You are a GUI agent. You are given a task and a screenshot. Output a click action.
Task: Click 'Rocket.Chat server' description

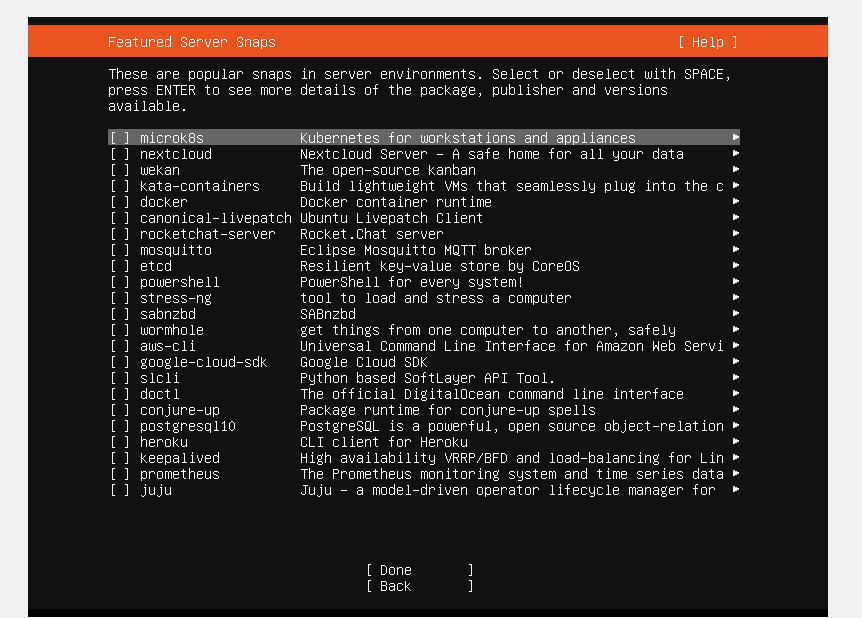[372, 234]
